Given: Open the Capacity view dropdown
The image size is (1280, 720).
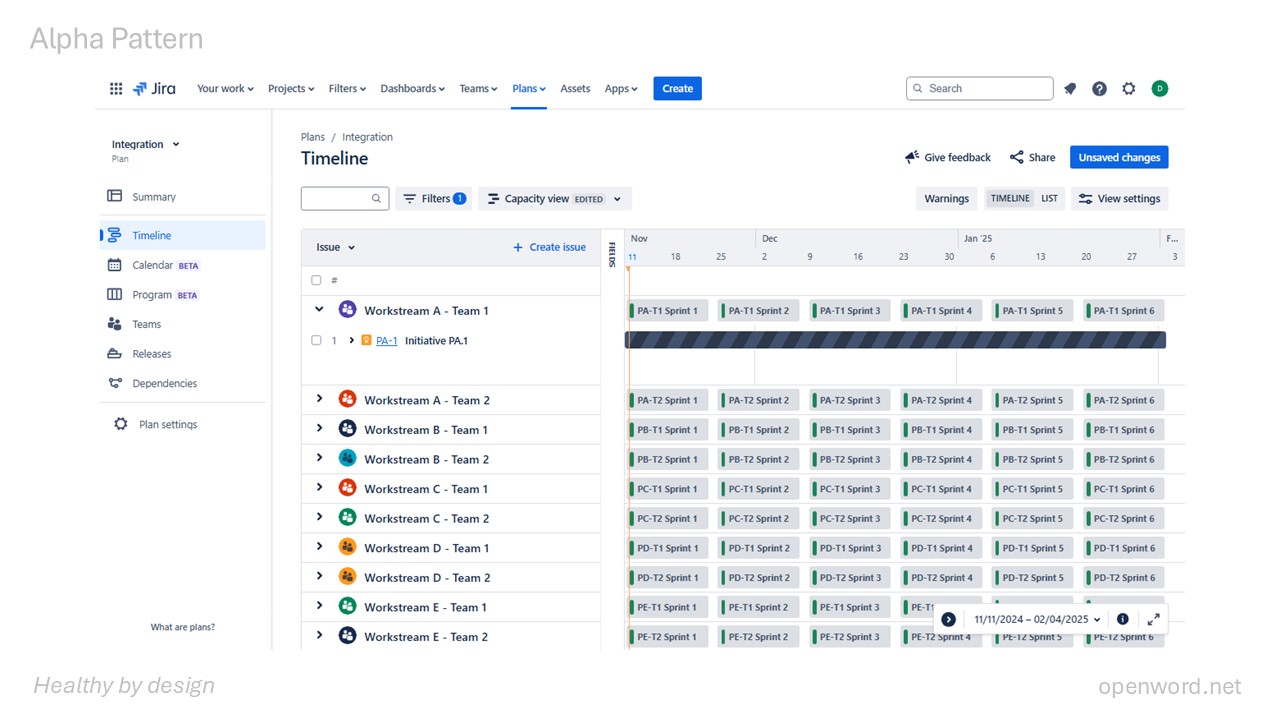Looking at the screenshot, I should click(x=555, y=198).
